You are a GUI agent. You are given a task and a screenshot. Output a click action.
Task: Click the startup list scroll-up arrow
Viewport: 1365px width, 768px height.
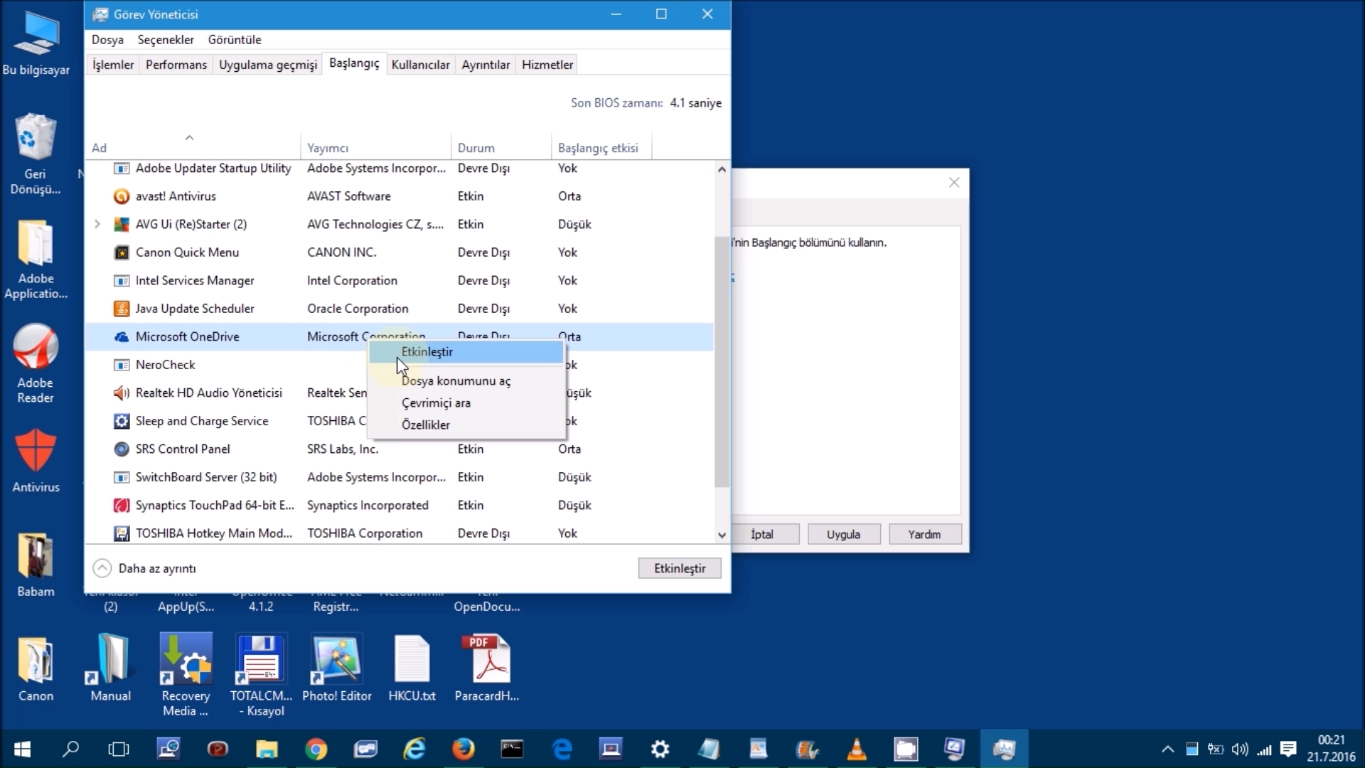click(x=722, y=169)
